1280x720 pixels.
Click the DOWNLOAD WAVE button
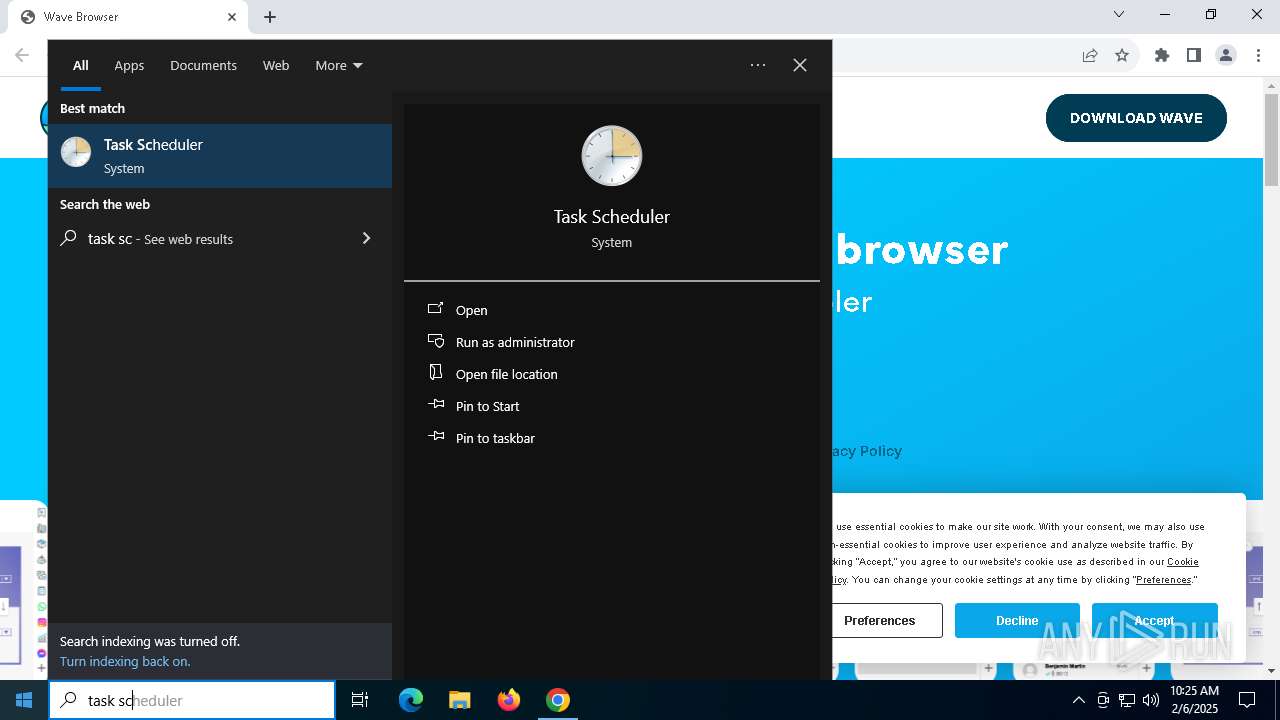1136,118
